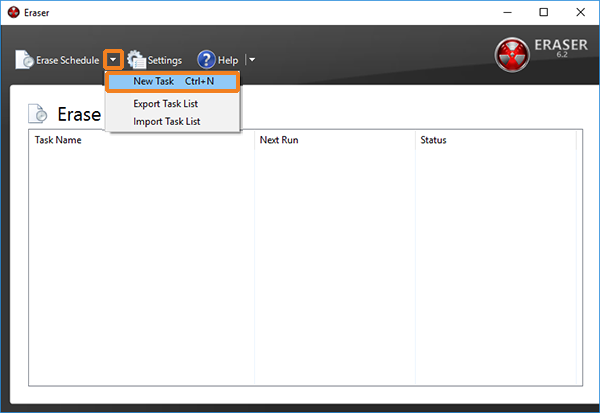Sort by the Task Name column header
Screen dimensions: 600x413
58,140
